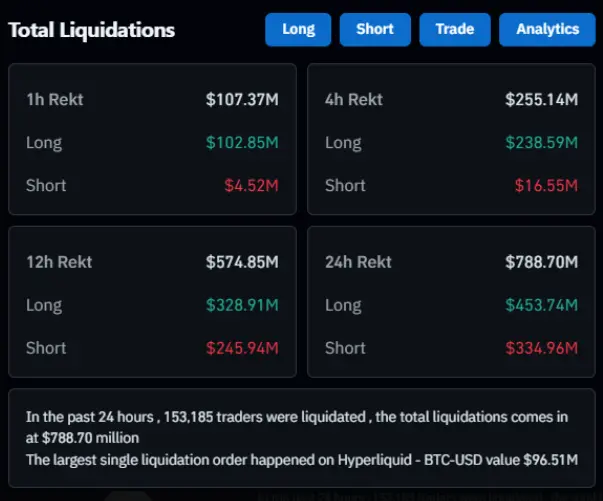Click the 12h Long value $328.91M
The height and width of the screenshot is (501, 603).
pyautogui.click(x=242, y=305)
